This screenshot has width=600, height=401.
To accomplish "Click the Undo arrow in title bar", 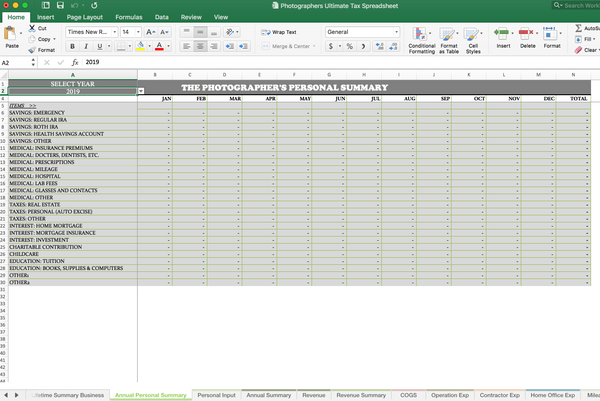I will click(75, 5).
